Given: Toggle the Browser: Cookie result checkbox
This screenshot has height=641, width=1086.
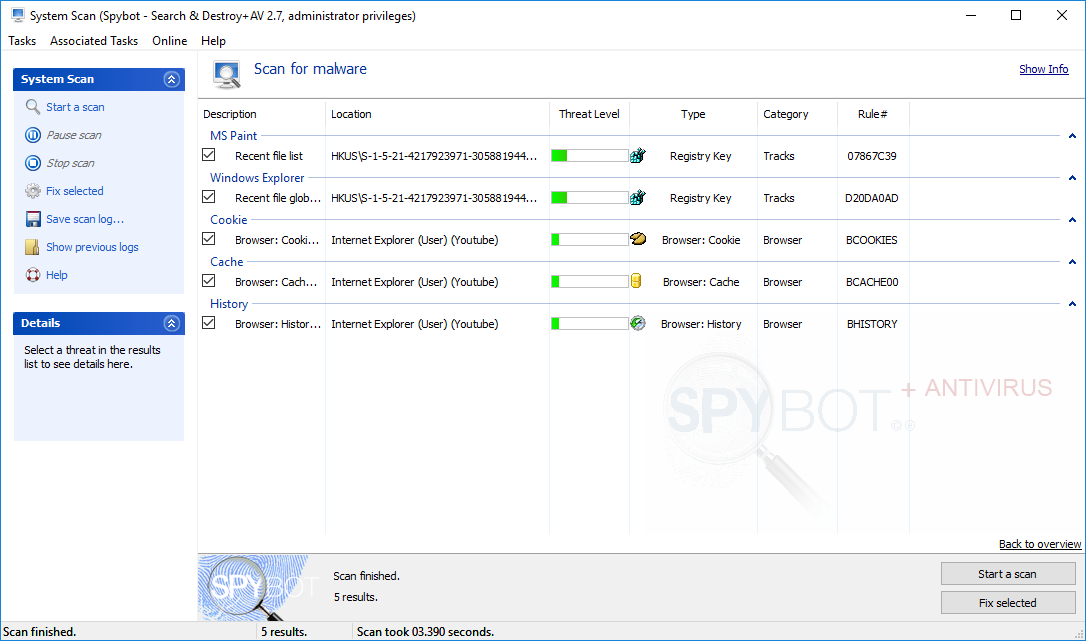Looking at the screenshot, I should pyautogui.click(x=208, y=238).
